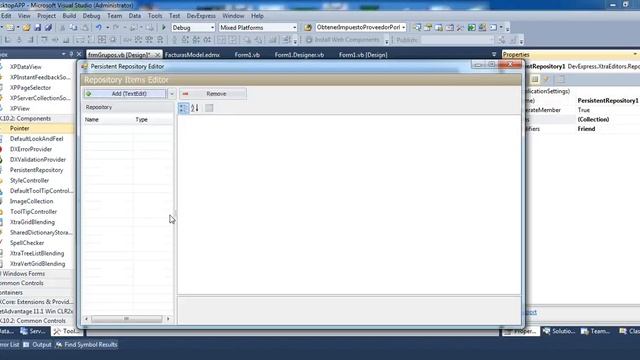The image size is (640, 360).
Task: Switch to the FacturasModel.edmx tab
Action: click(192, 55)
